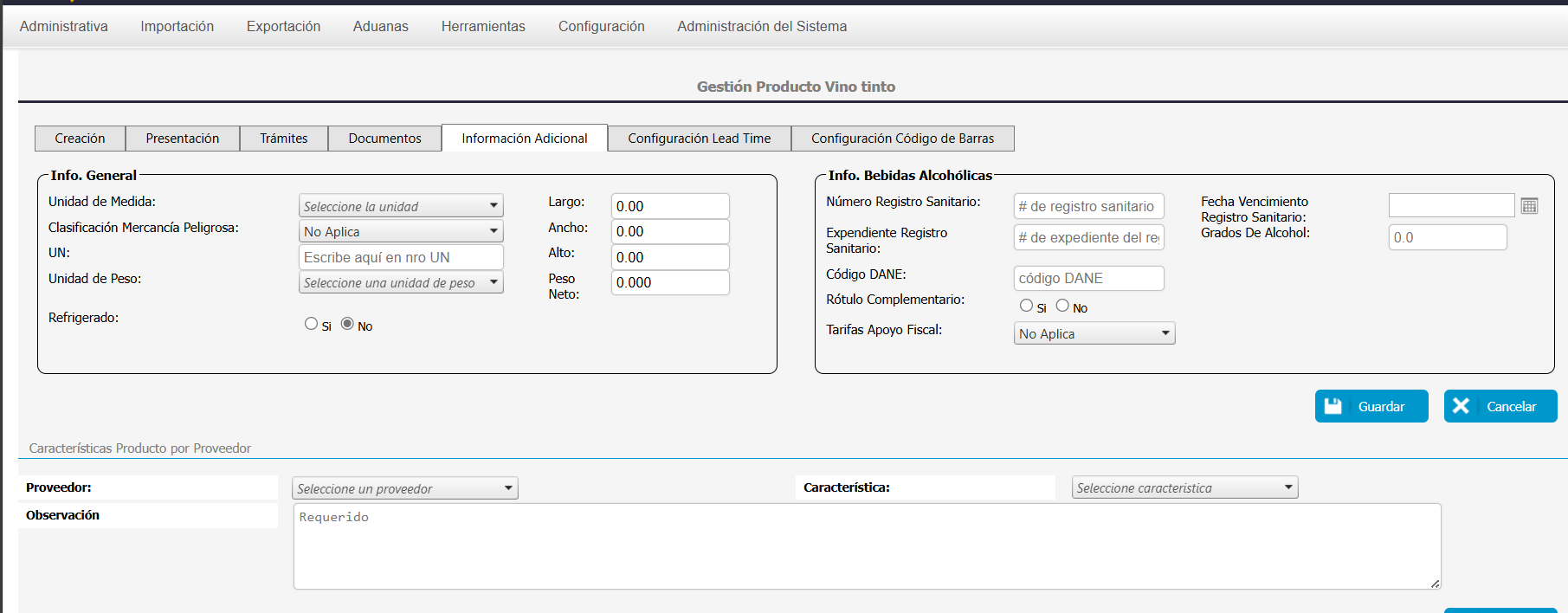Switch to the Presentación tab
Screen dimensions: 1568x613
click(x=182, y=139)
